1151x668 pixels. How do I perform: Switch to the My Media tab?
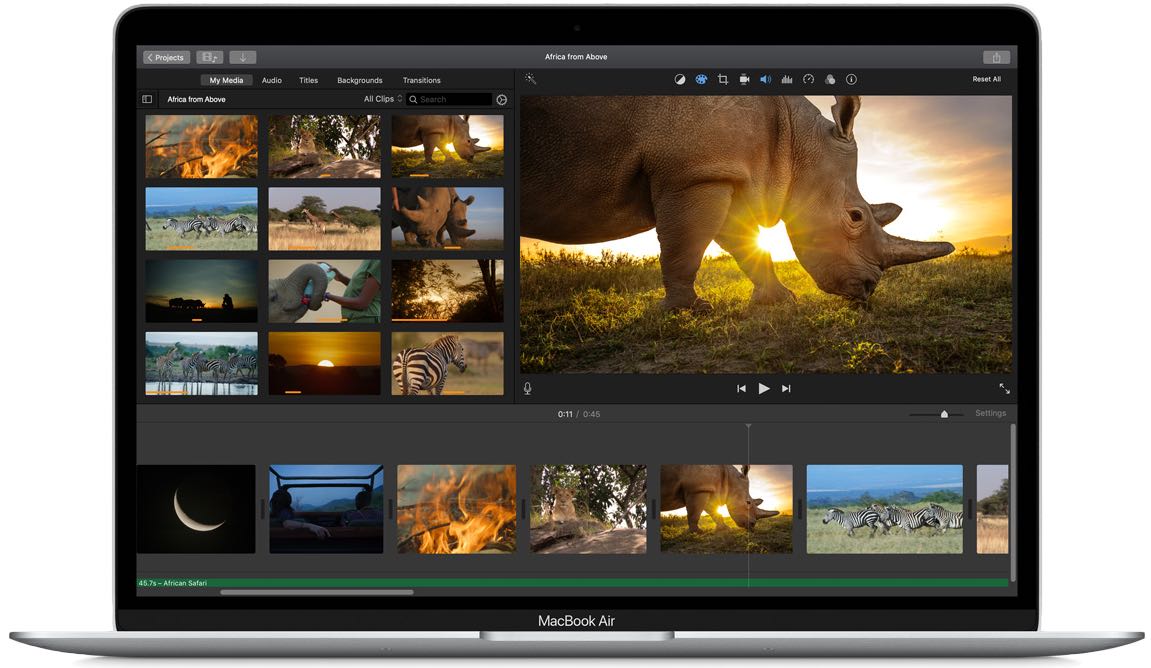226,80
